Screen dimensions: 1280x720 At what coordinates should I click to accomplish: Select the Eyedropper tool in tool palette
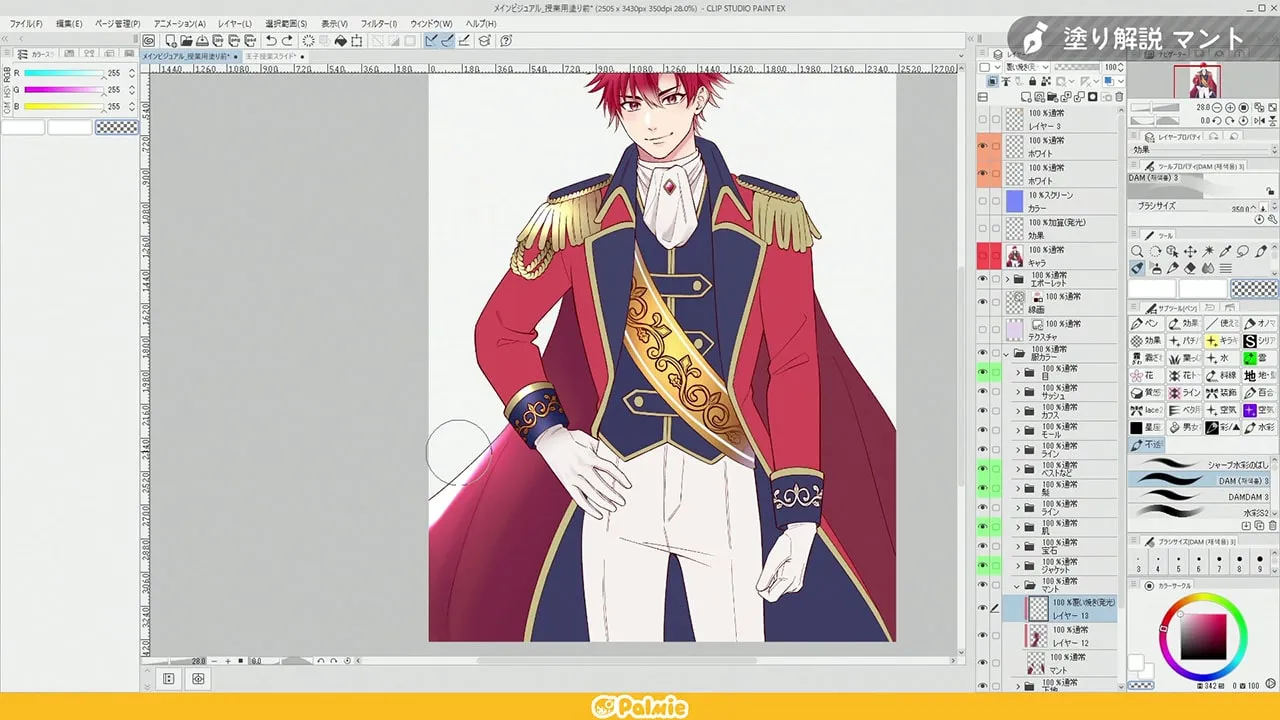coord(1225,251)
